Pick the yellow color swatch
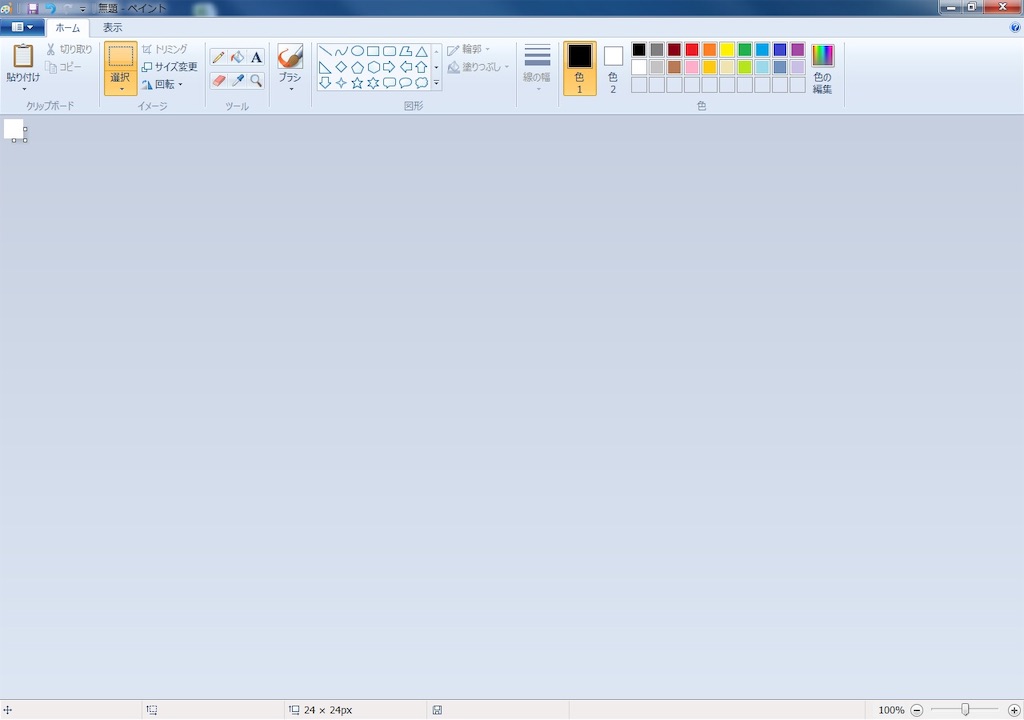1024x720 pixels. (x=727, y=50)
